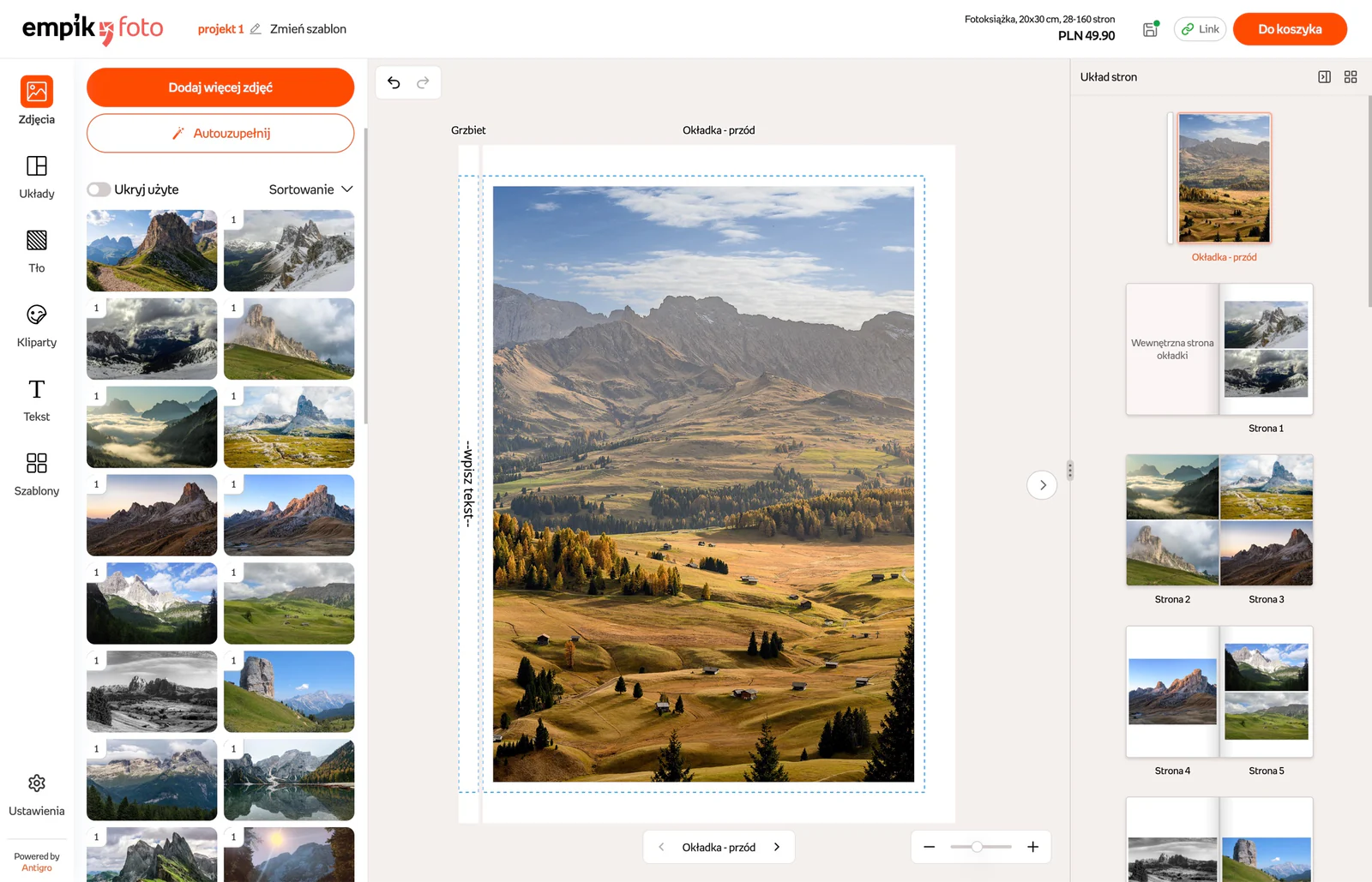
Task: Select the cover photo on the canvas
Action: (x=703, y=483)
